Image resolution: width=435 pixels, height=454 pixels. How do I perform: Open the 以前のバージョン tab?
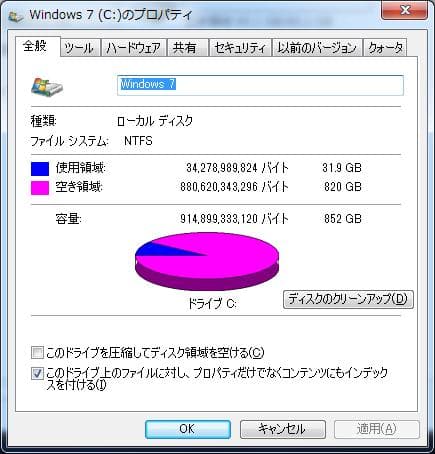pos(317,48)
